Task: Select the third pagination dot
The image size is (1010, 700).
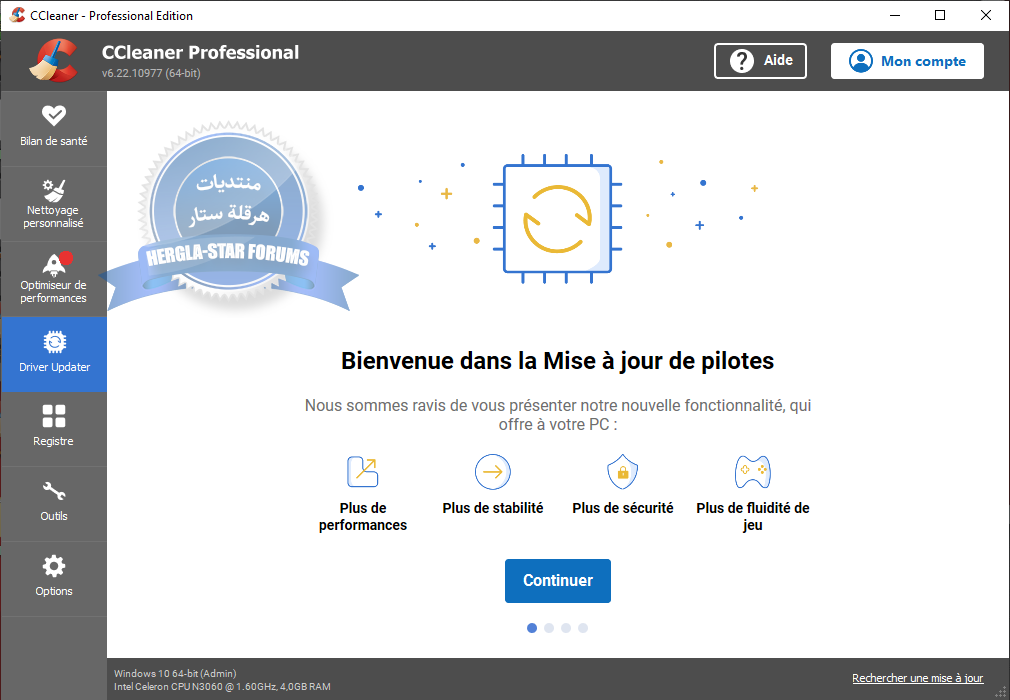Action: [566, 628]
